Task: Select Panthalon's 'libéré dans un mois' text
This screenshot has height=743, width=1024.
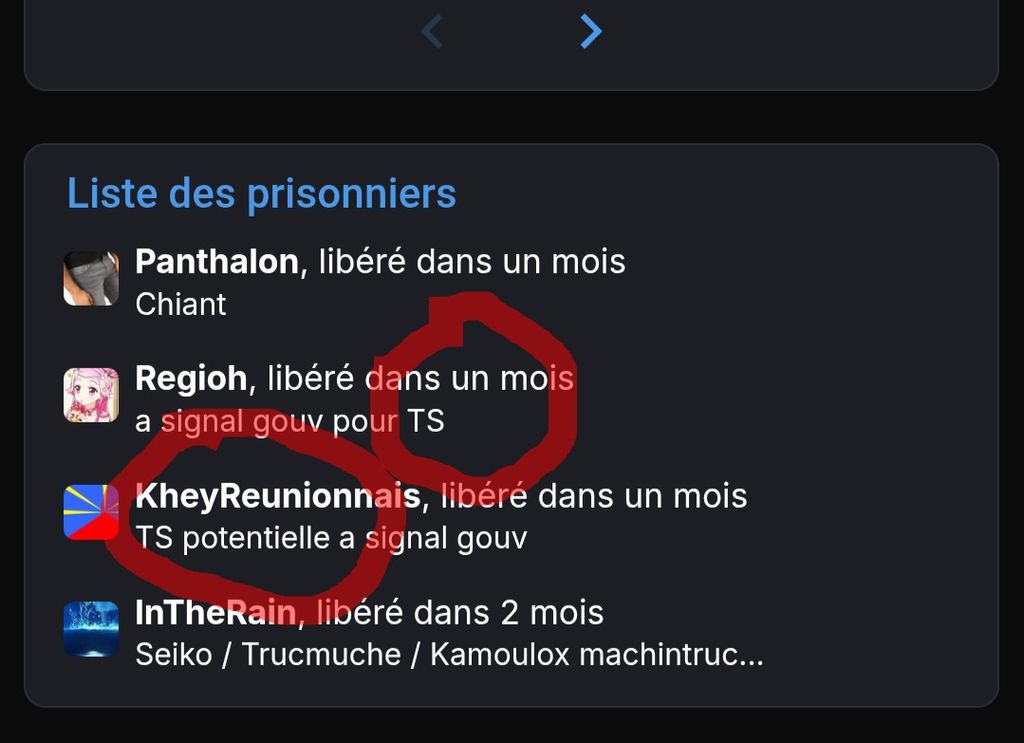Action: tap(472, 262)
